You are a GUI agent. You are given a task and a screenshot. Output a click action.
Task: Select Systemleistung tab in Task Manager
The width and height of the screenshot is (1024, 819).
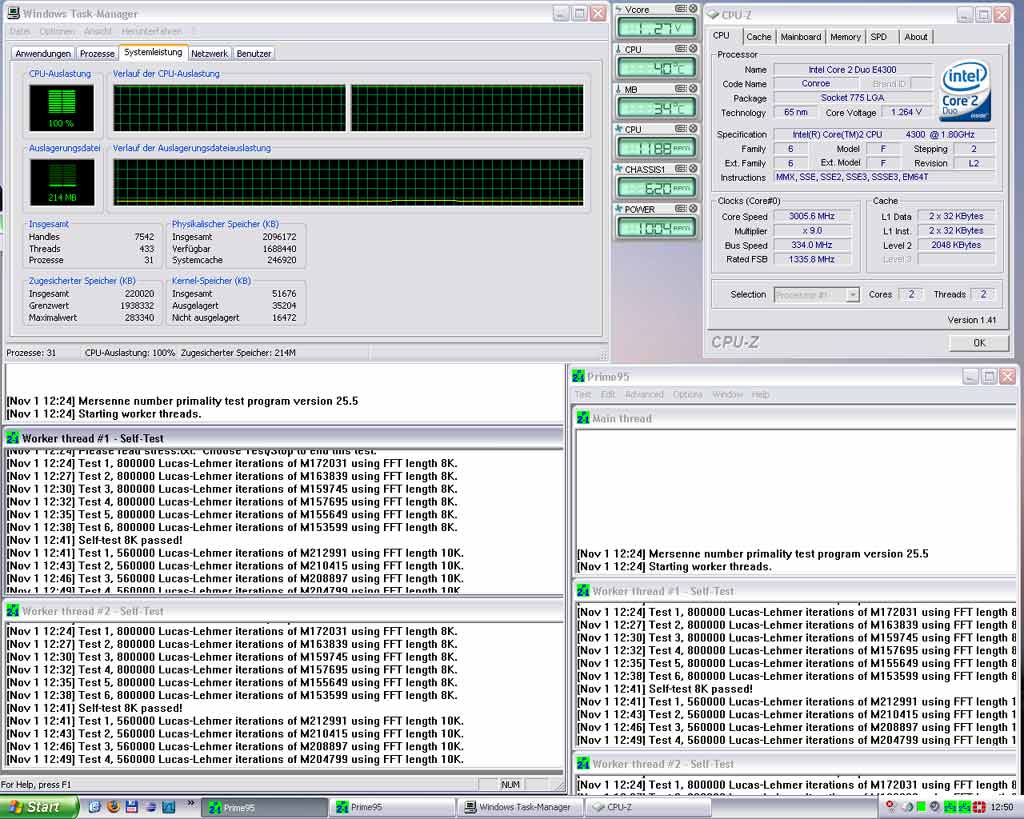(153, 52)
